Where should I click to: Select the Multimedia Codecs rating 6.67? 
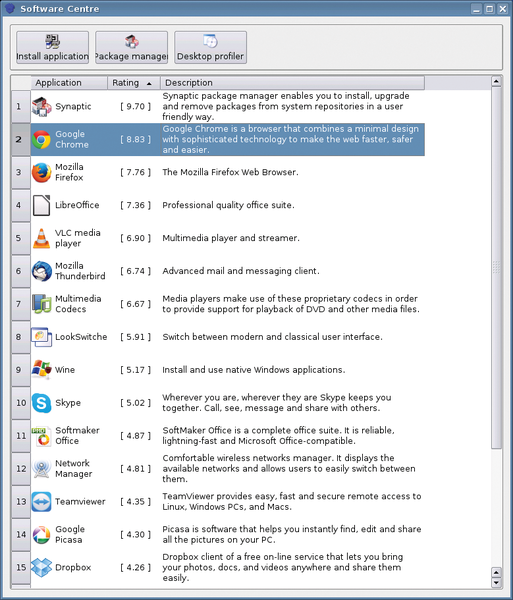click(x=135, y=304)
